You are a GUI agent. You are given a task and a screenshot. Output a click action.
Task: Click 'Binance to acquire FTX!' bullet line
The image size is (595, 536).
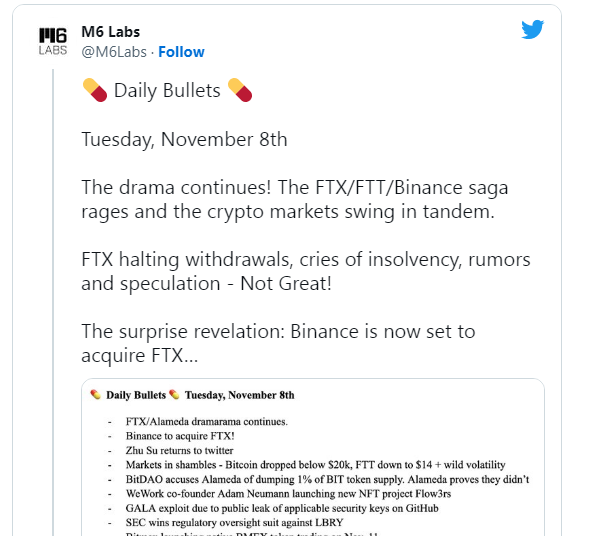(180, 436)
